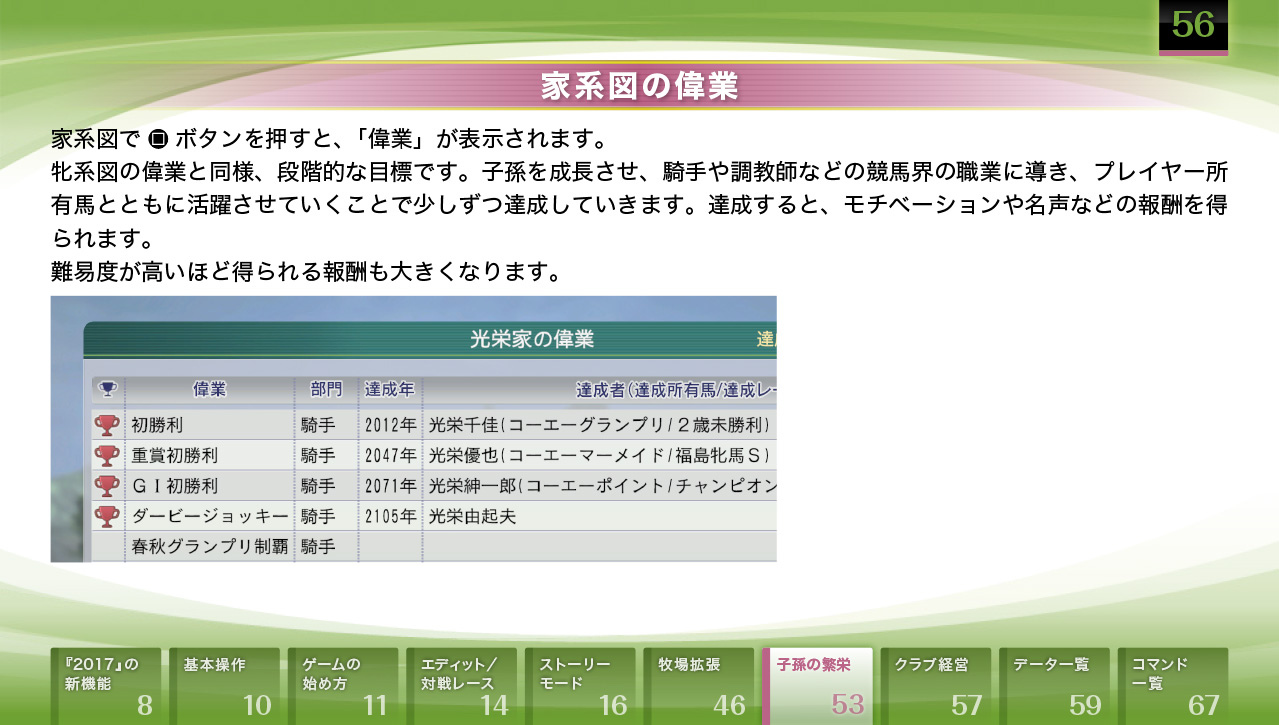
Task: Click the trophy icon beside ダービージョッキー
Action: click(107, 516)
